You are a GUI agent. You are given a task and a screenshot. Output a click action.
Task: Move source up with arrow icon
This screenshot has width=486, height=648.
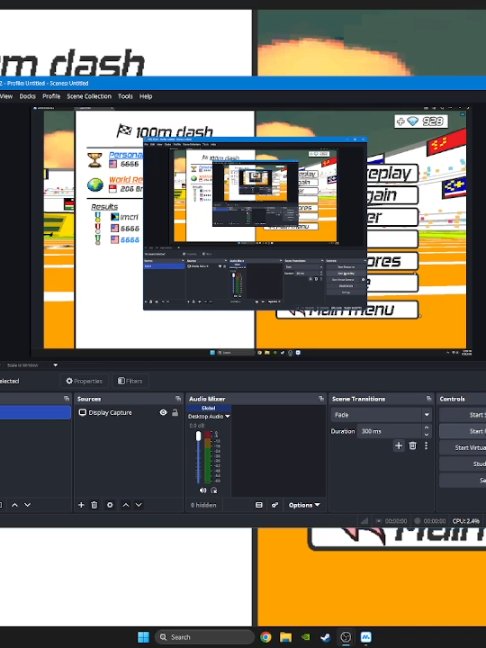tap(126, 505)
